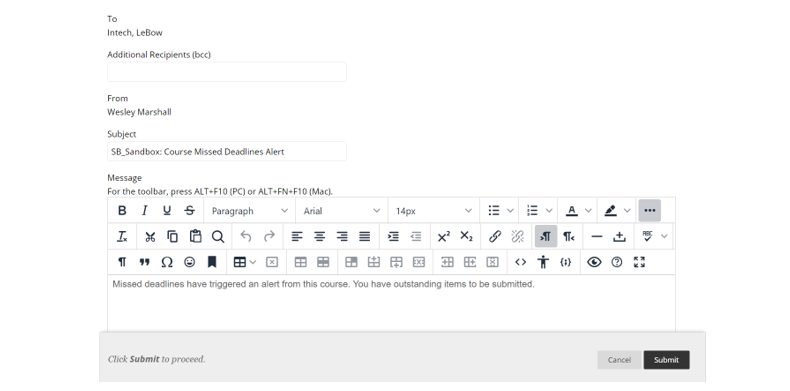Preview the message content
The height and width of the screenshot is (391, 790).
point(594,262)
